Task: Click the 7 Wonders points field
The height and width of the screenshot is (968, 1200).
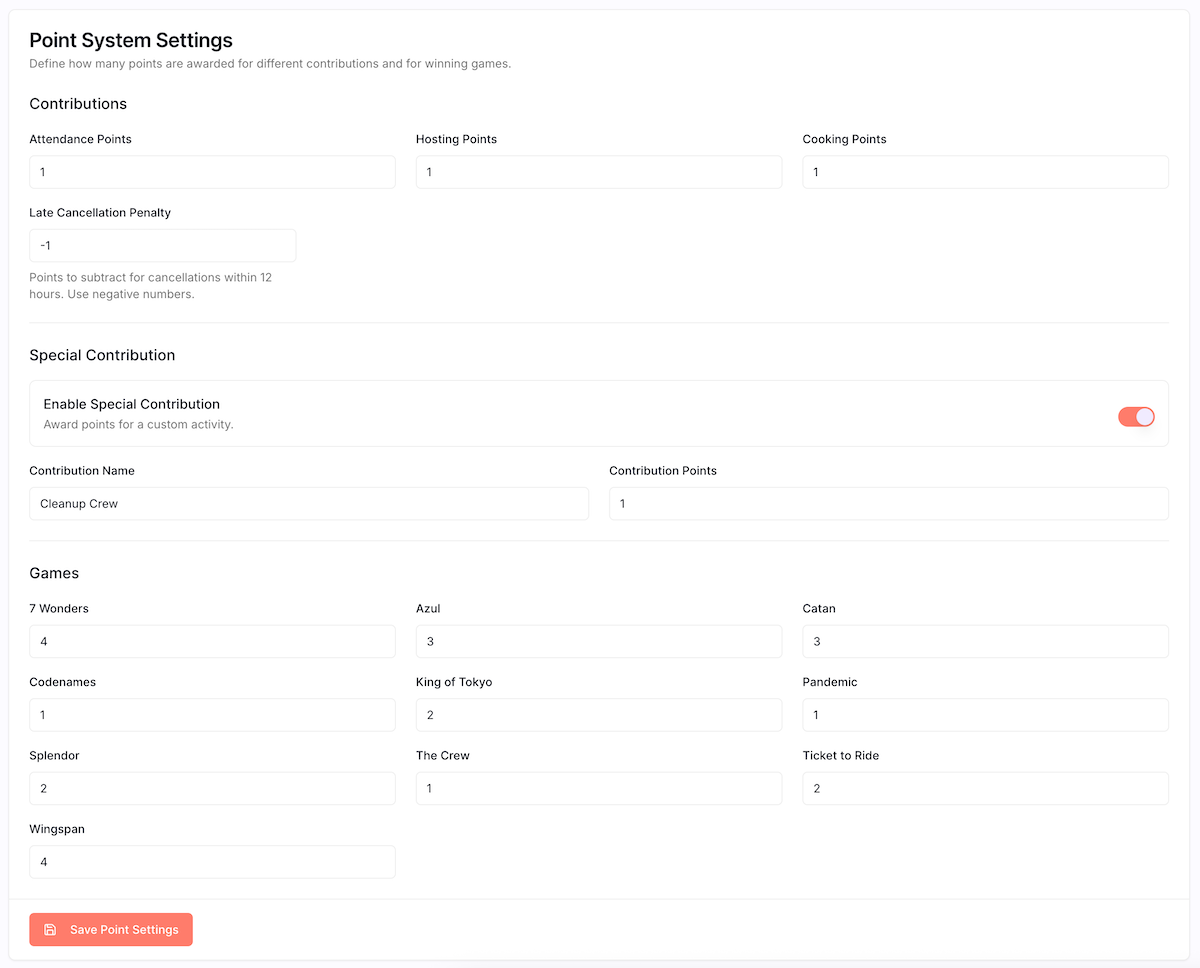Action: [212, 641]
